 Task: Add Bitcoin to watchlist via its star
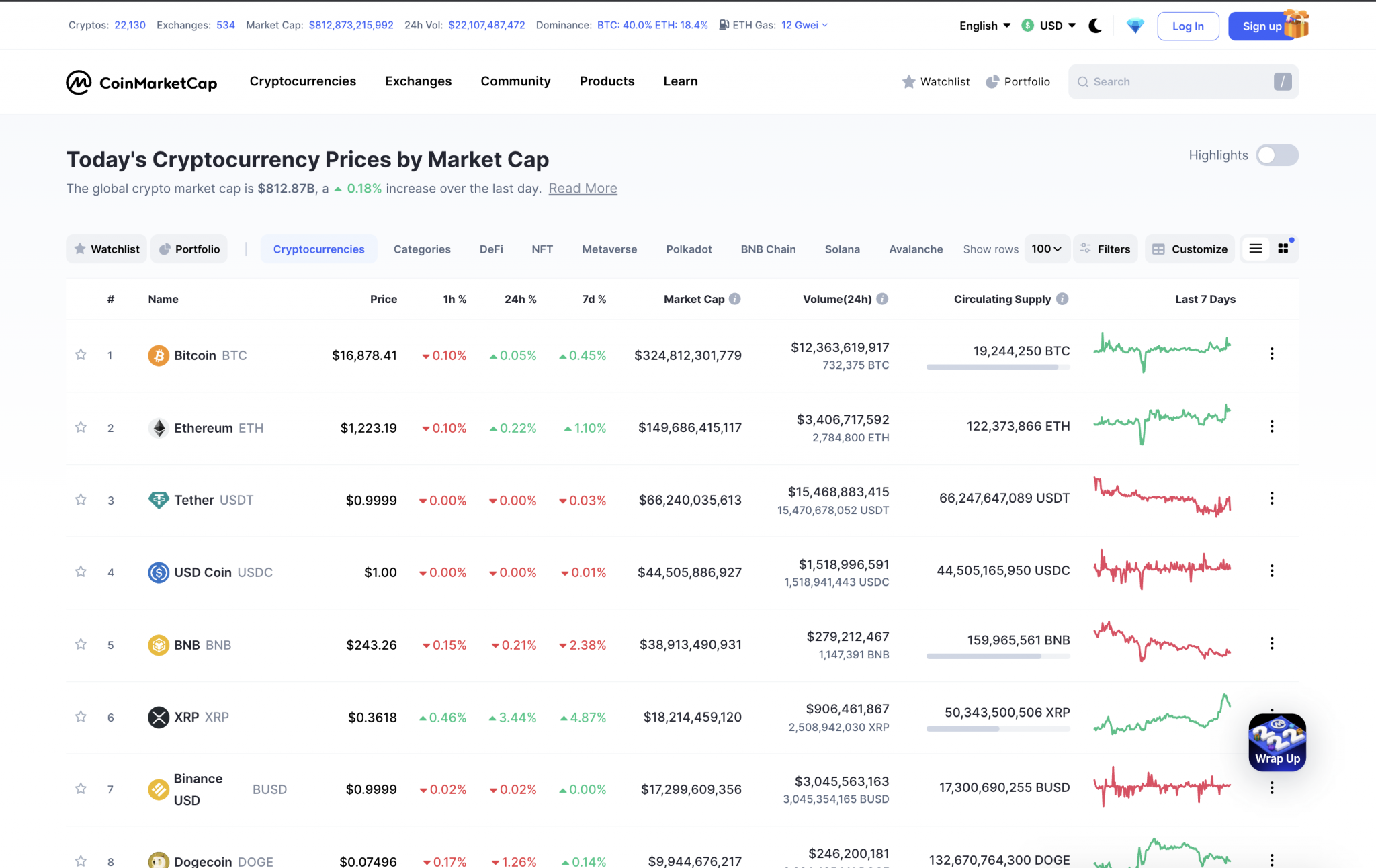[81, 355]
